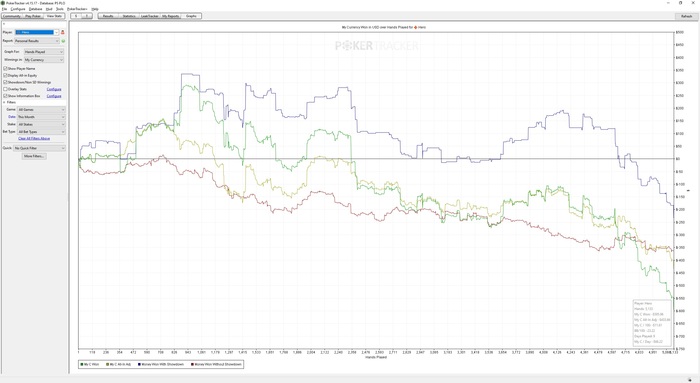Toggle the Display All-in Equity checkbox
The height and width of the screenshot is (383, 700).
tap(5, 75)
